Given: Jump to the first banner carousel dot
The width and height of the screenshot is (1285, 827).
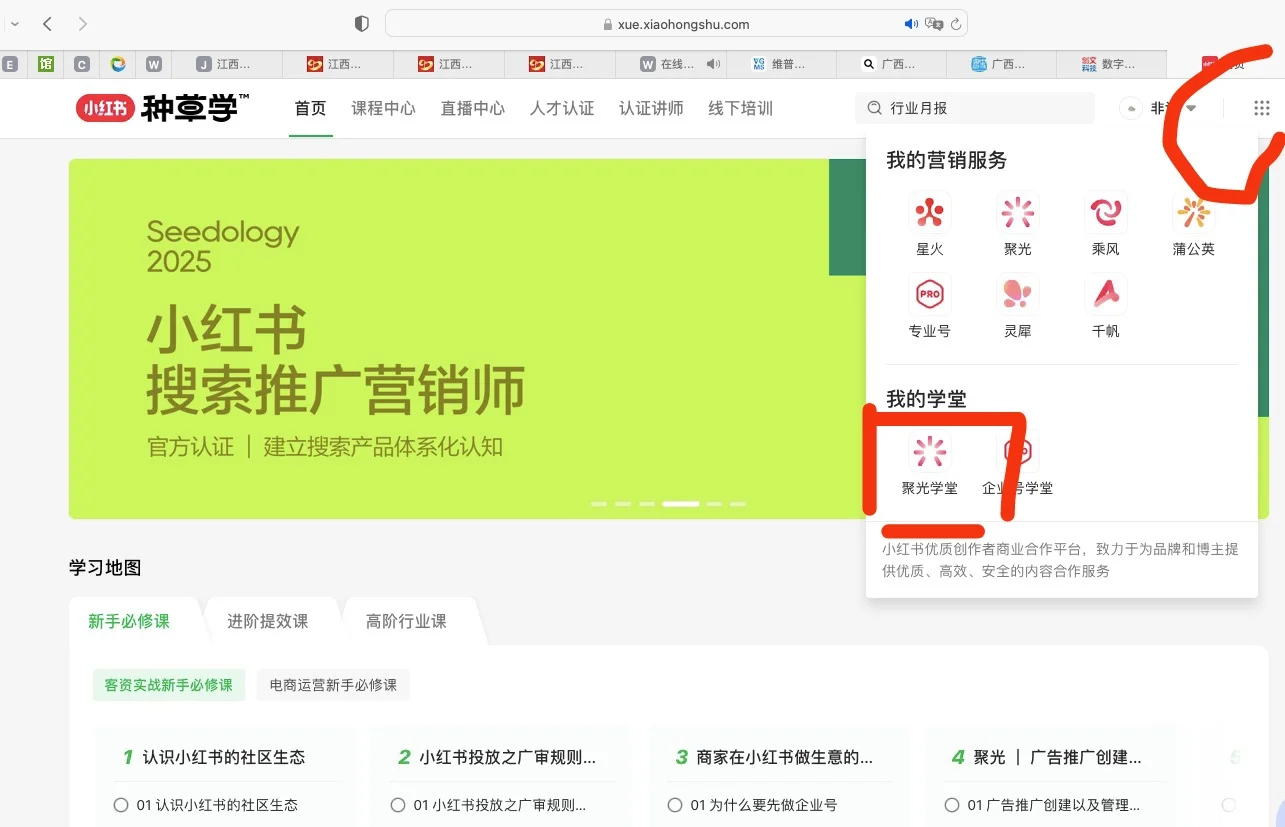Looking at the screenshot, I should click(599, 504).
